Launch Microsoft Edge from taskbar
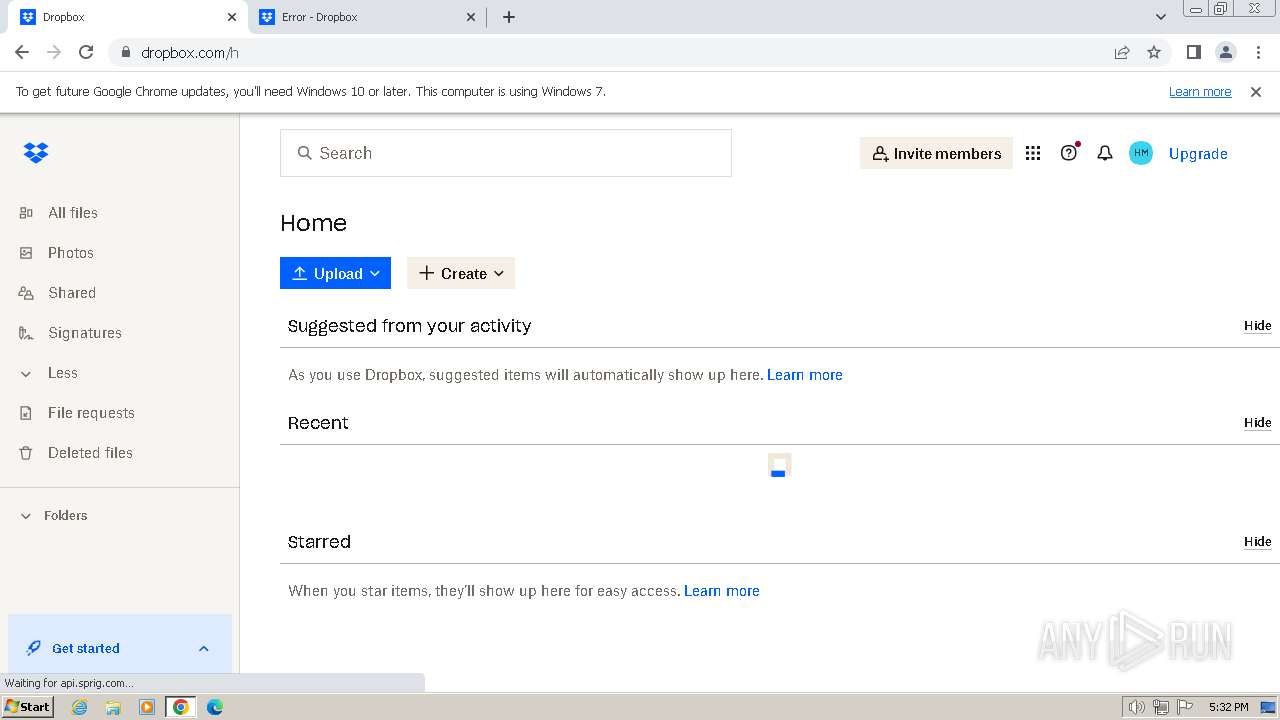The width and height of the screenshot is (1280, 720). [215, 707]
